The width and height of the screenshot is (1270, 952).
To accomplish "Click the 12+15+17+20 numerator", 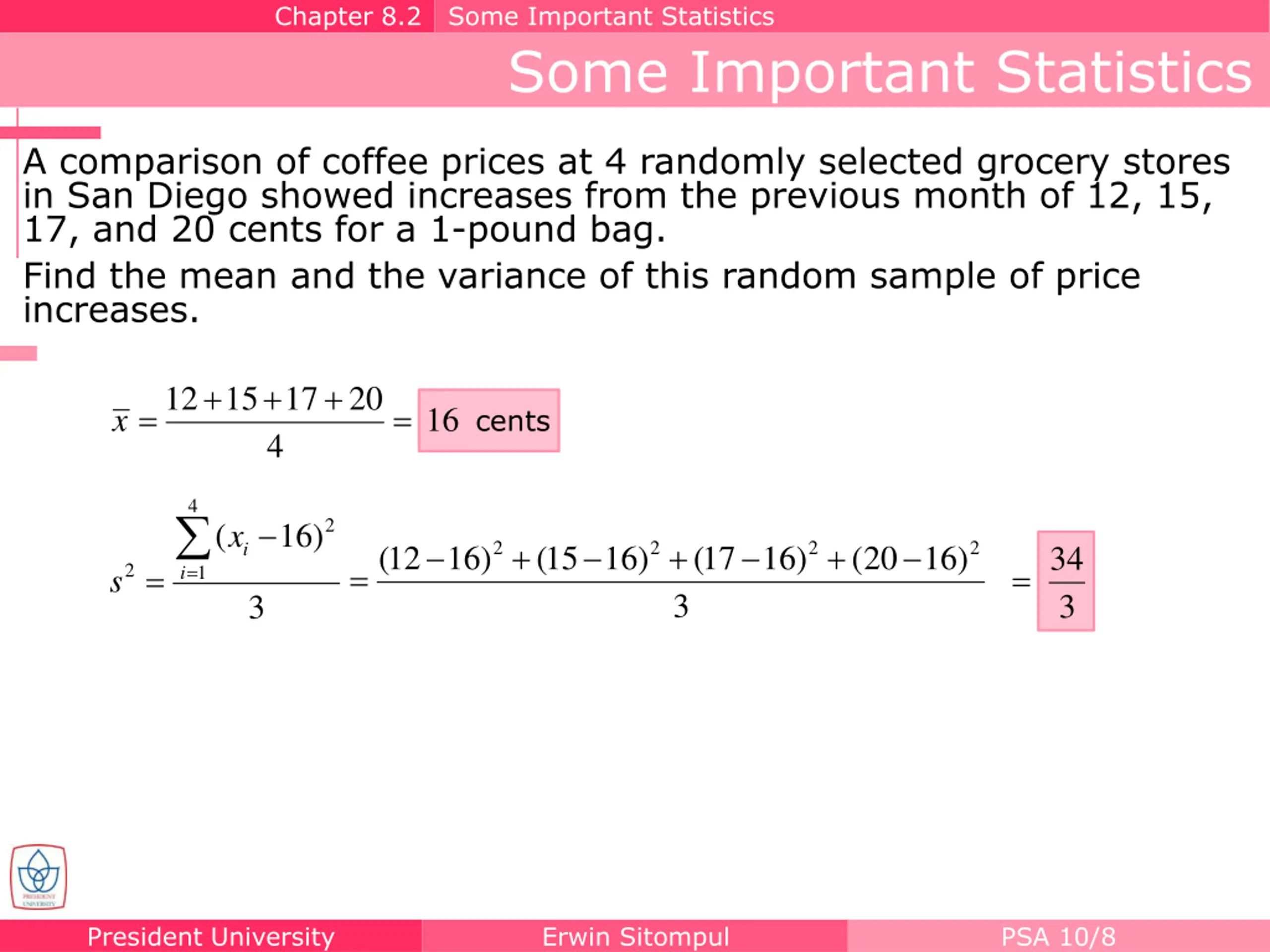I will coord(274,399).
